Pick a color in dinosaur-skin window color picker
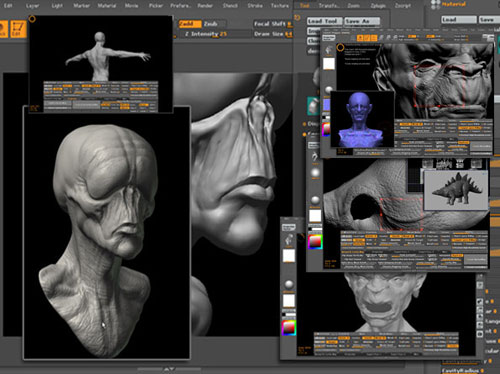 (x=315, y=242)
